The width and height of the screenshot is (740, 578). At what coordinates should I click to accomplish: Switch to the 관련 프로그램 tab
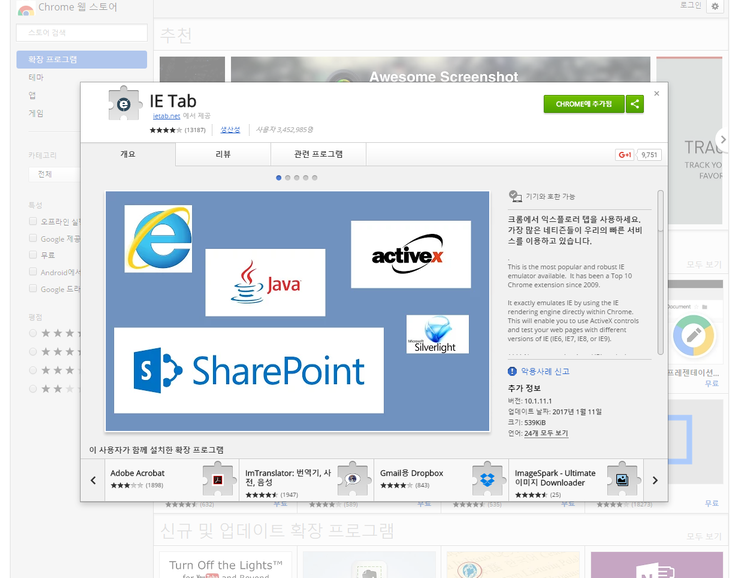[318, 154]
